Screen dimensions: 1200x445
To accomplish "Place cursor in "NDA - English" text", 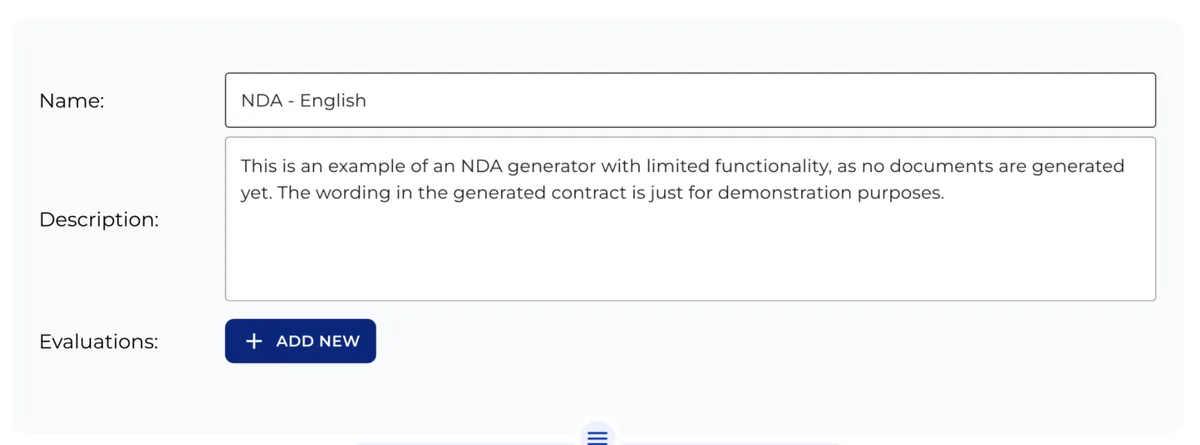I will click(304, 100).
